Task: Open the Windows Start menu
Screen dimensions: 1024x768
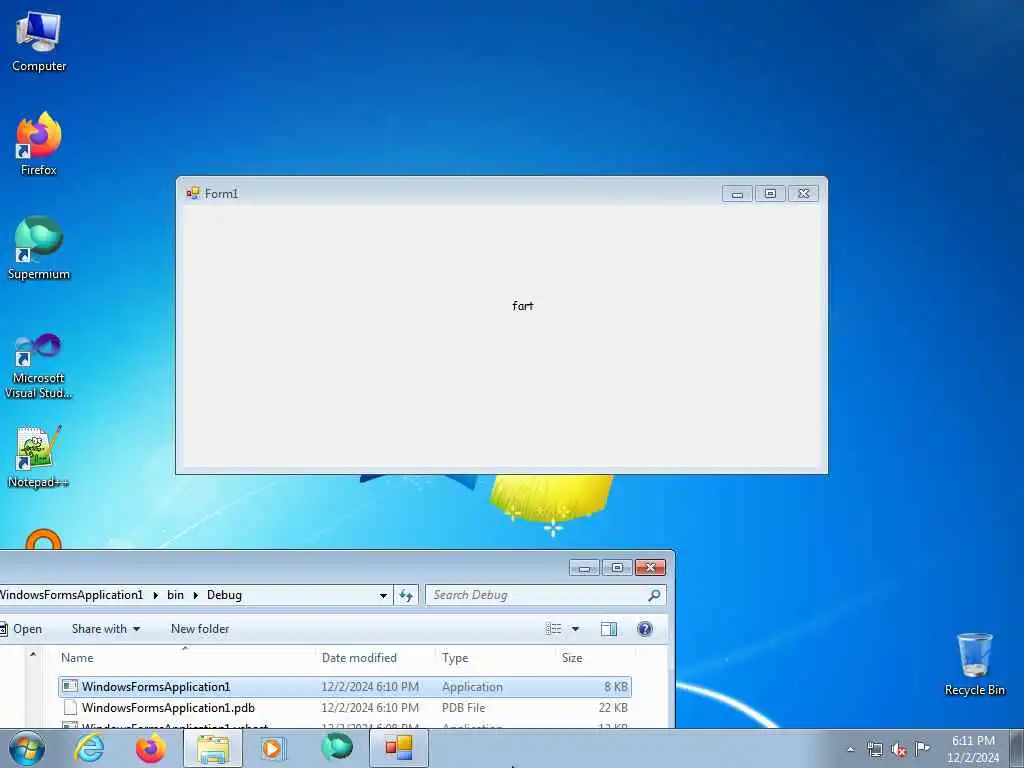Action: point(27,748)
